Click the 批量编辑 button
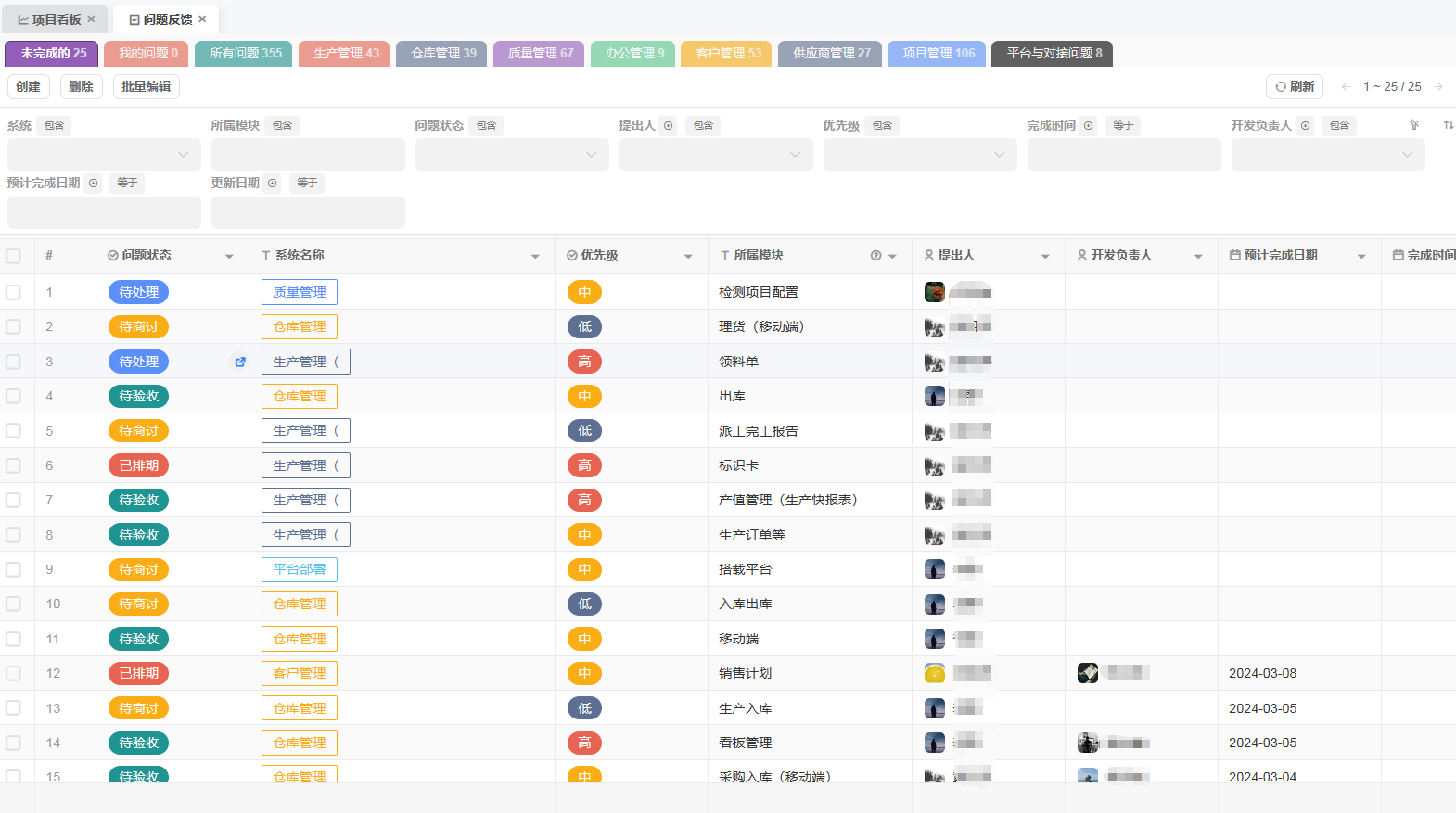1456x813 pixels. coord(146,87)
